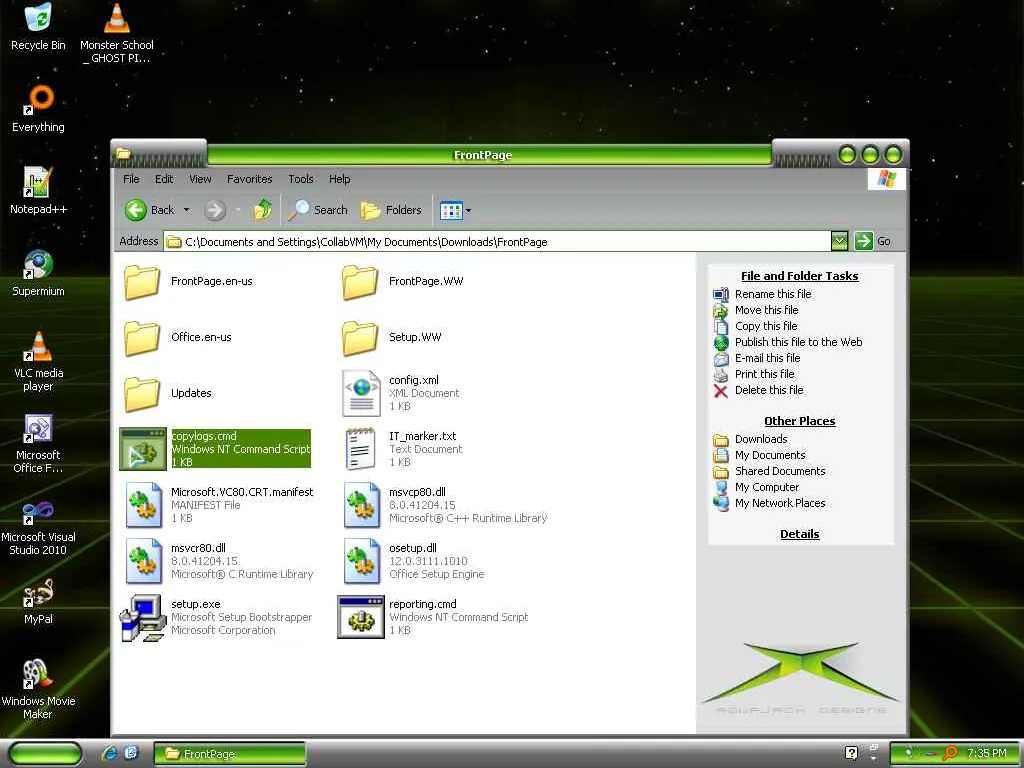Open the Edit menu
The image size is (1024, 768).
[164, 179]
